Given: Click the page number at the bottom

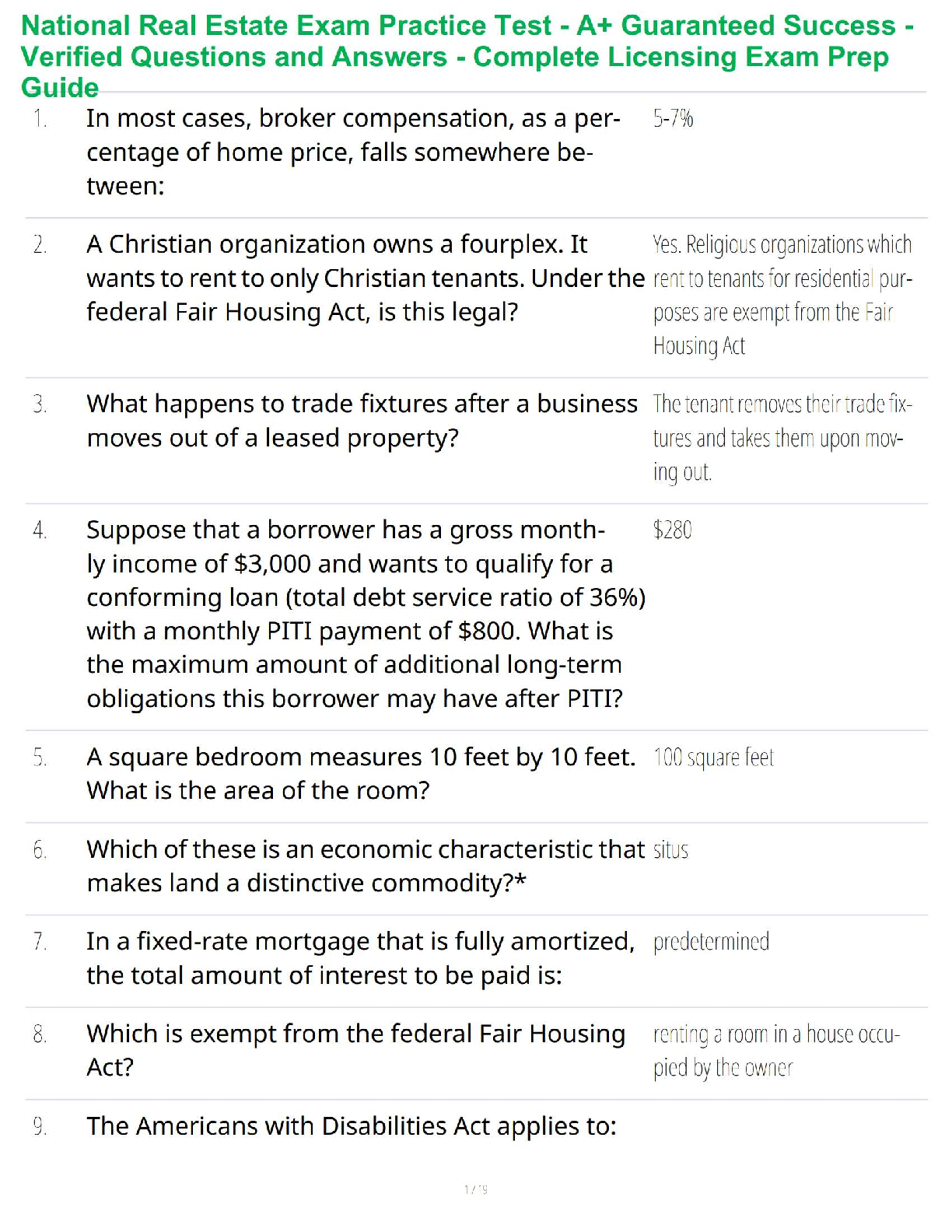Looking at the screenshot, I should [475, 1189].
